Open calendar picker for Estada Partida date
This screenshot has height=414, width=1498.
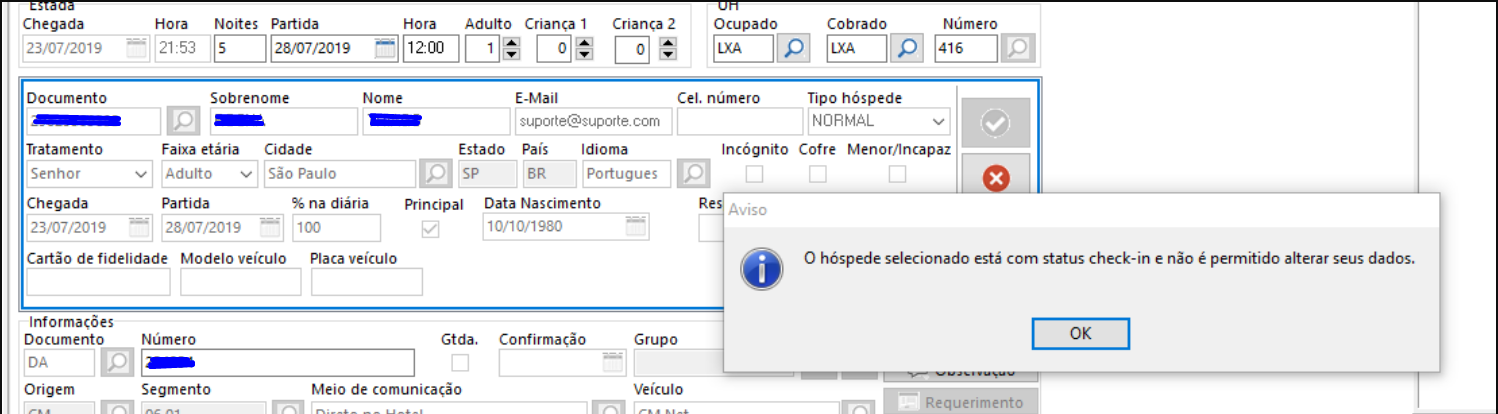click(x=384, y=48)
